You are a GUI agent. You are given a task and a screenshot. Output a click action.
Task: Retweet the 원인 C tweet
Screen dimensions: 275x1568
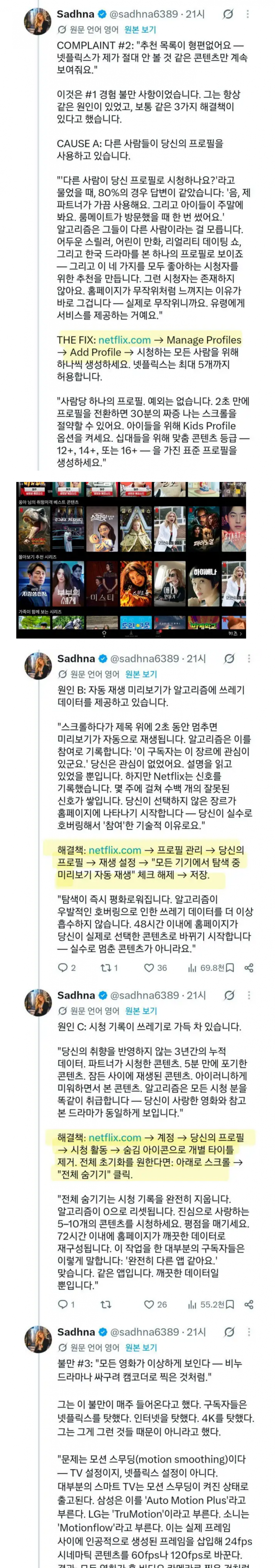(x=105, y=1304)
